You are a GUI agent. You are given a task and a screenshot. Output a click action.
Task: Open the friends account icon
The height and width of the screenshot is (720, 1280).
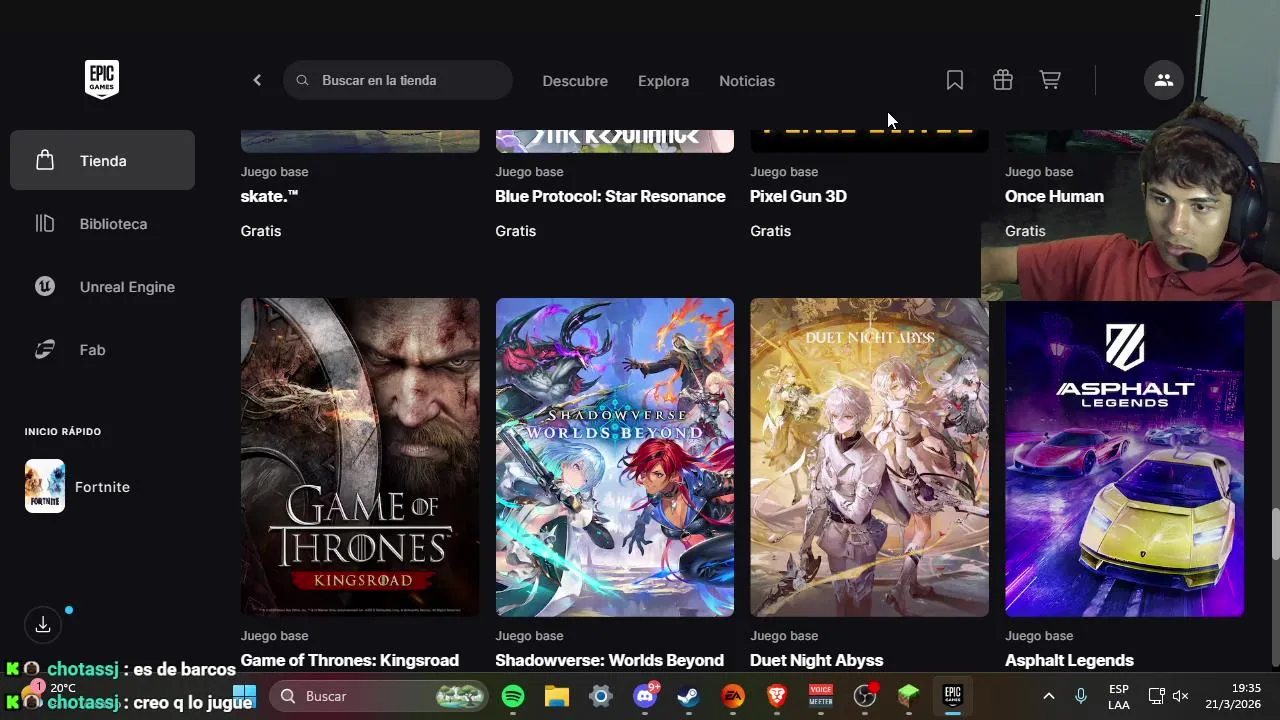click(1164, 80)
